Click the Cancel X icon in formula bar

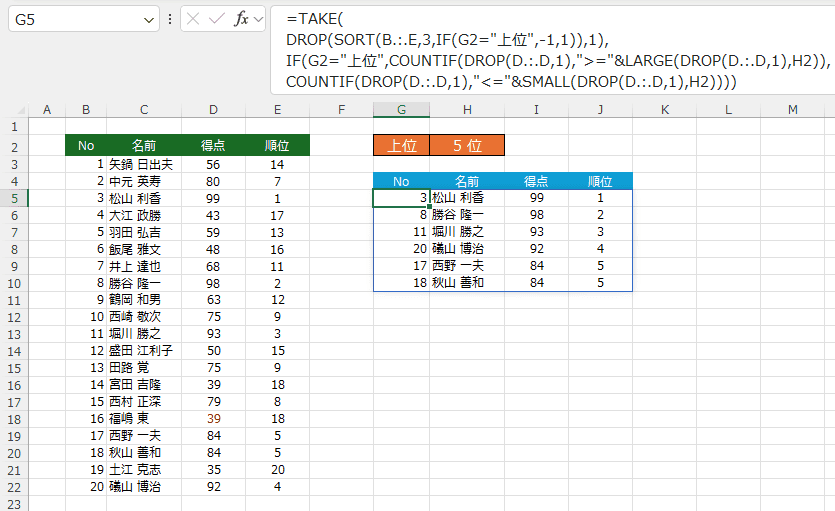[194, 19]
